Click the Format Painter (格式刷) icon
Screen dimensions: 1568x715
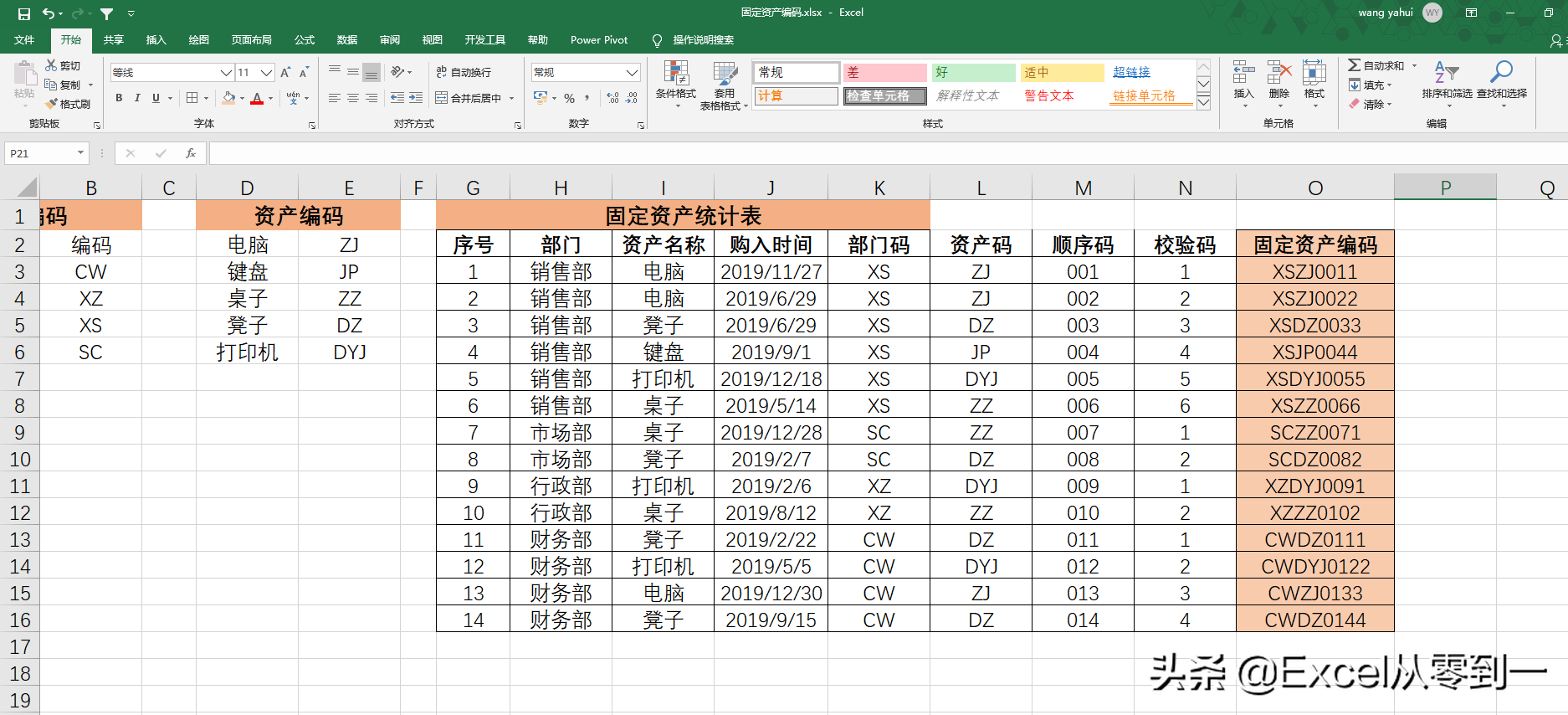point(52,104)
